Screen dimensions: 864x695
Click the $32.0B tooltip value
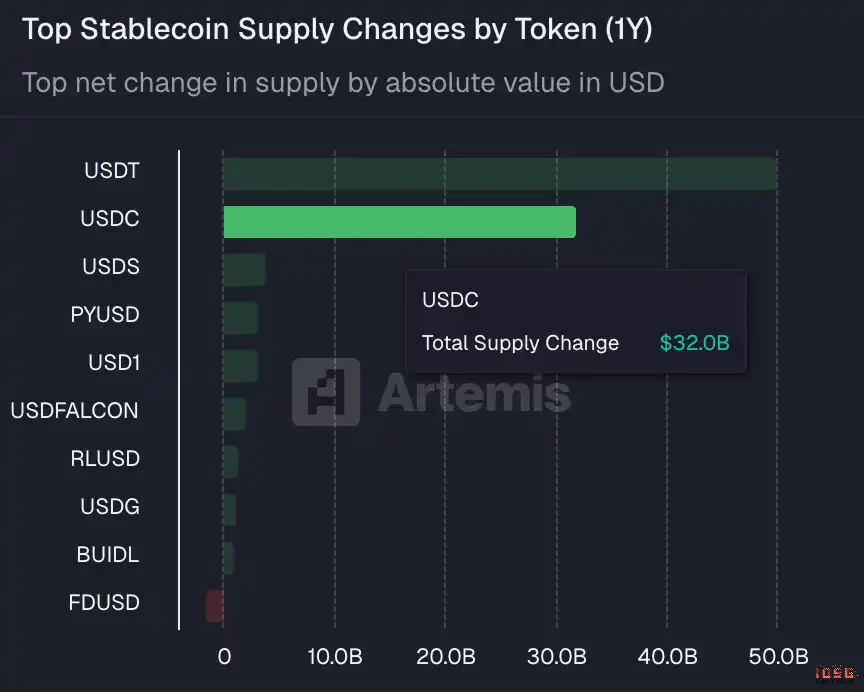pos(694,343)
